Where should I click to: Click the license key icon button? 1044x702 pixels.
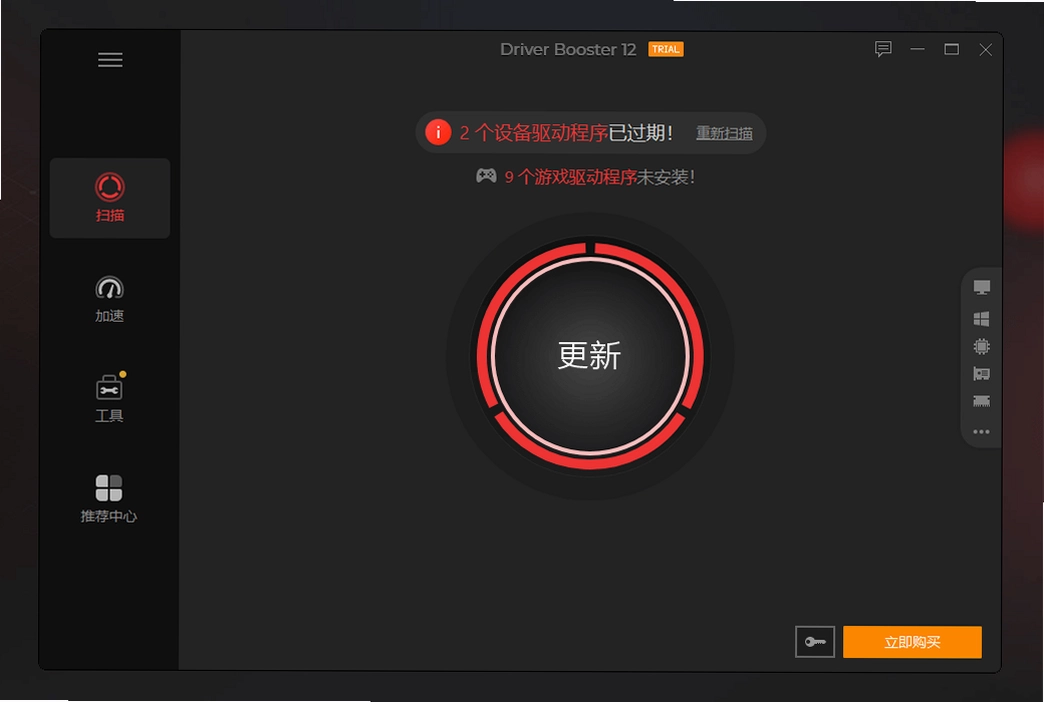pyautogui.click(x=815, y=642)
